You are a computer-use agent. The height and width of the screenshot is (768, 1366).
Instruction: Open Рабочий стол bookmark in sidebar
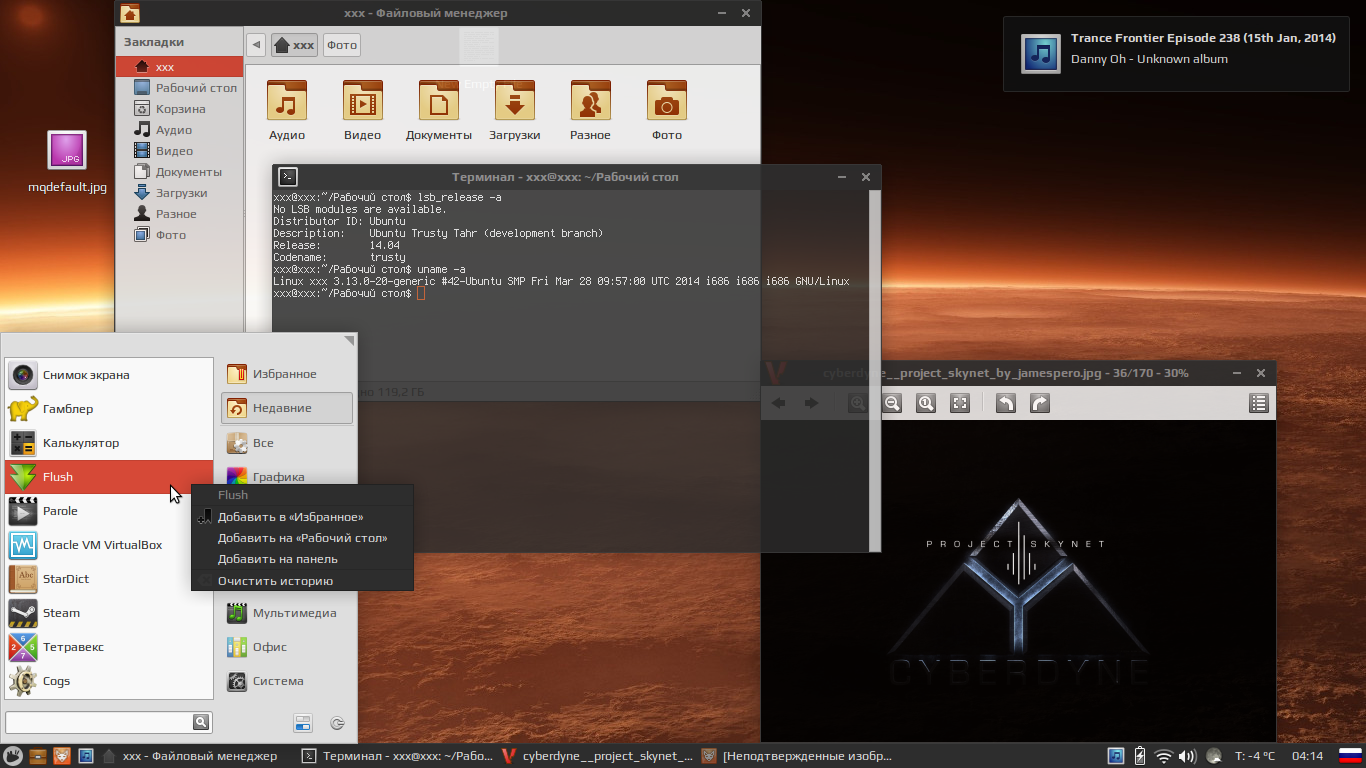[x=180, y=88]
